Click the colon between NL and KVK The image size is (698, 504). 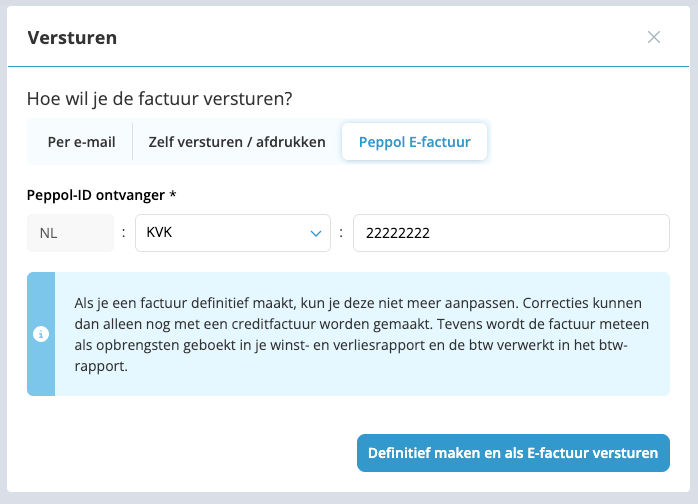coord(124,233)
